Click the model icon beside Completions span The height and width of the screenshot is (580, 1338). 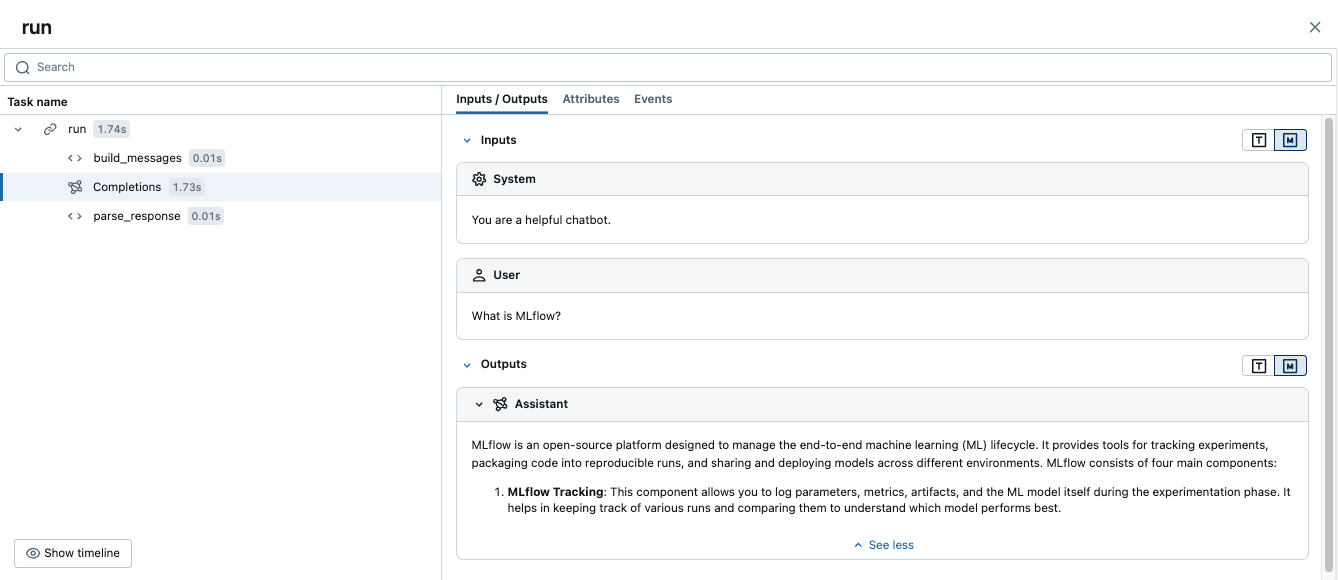click(x=75, y=187)
